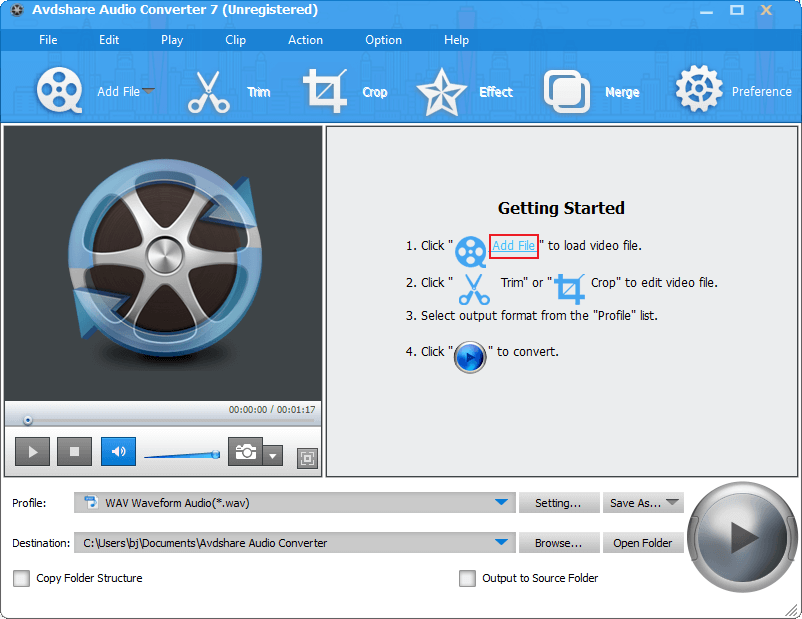
Task: Start conversion with the big play button
Action: point(742,538)
